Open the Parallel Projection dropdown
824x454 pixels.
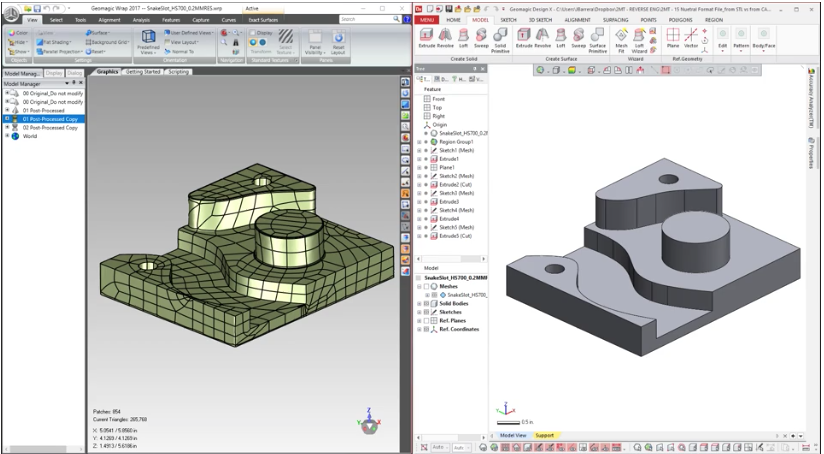click(59, 51)
